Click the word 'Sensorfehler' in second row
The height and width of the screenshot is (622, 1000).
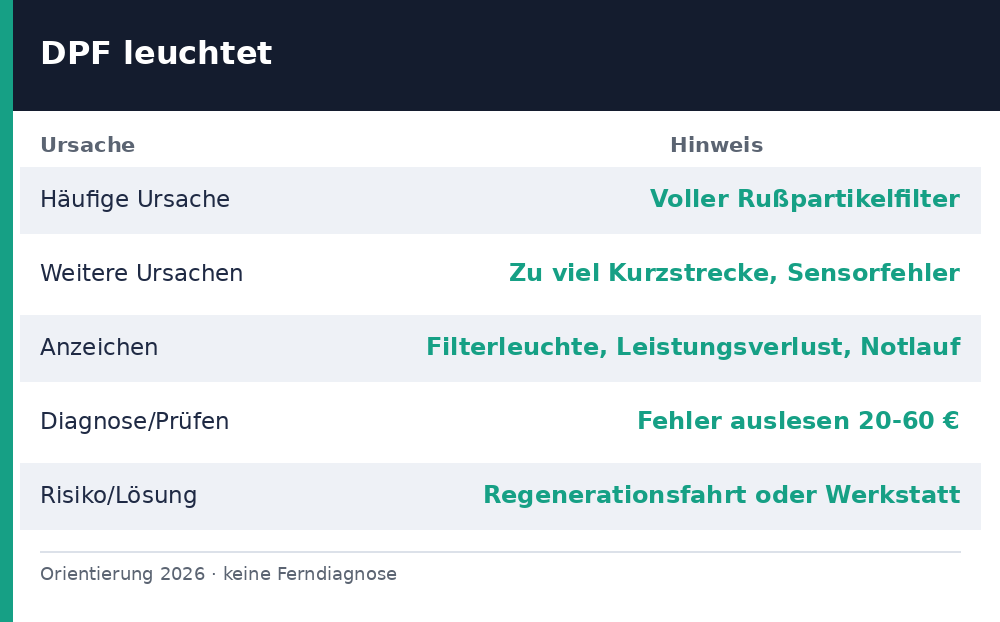pos(874,273)
